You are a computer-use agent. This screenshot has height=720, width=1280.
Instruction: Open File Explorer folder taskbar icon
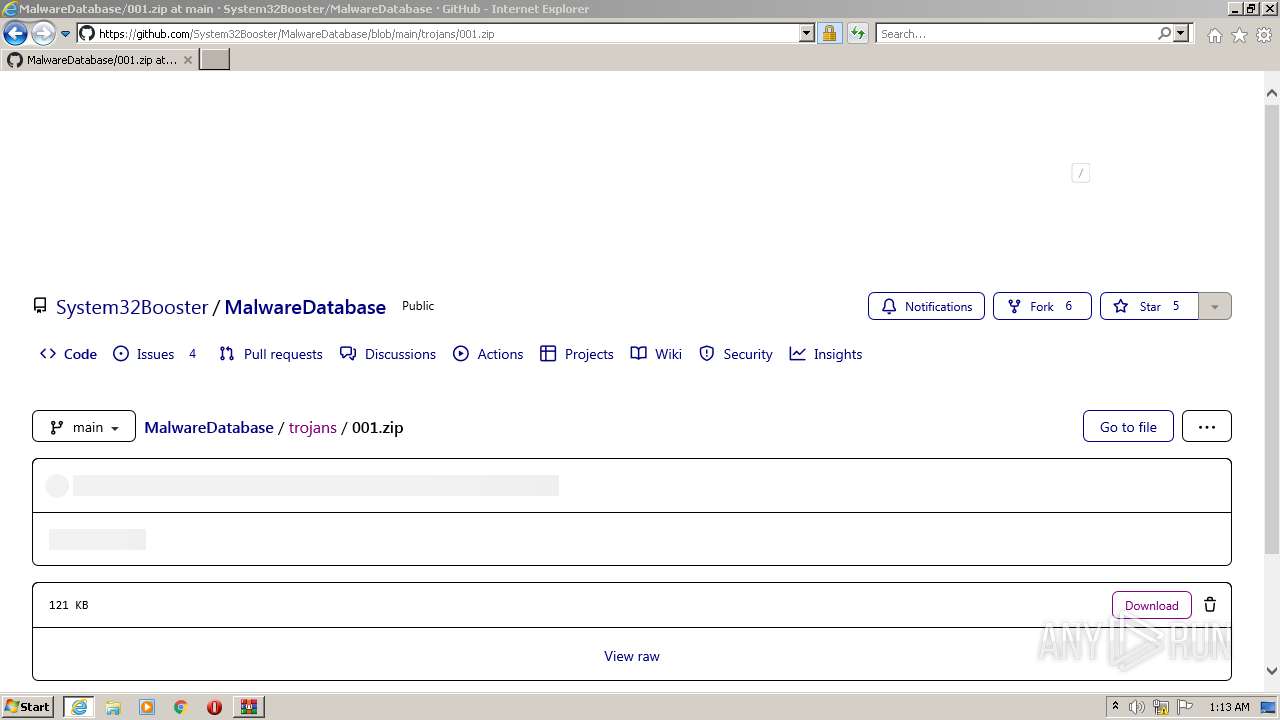pos(113,707)
